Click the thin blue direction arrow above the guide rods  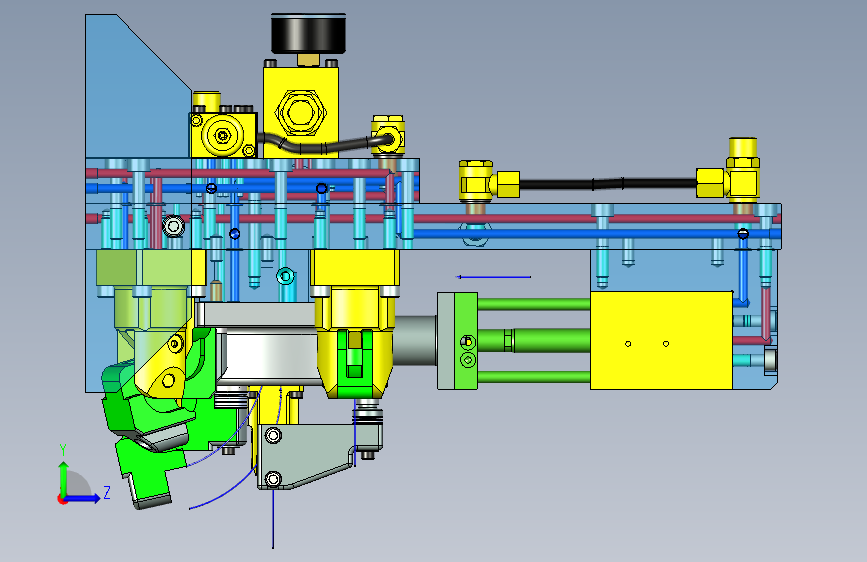coord(493,277)
